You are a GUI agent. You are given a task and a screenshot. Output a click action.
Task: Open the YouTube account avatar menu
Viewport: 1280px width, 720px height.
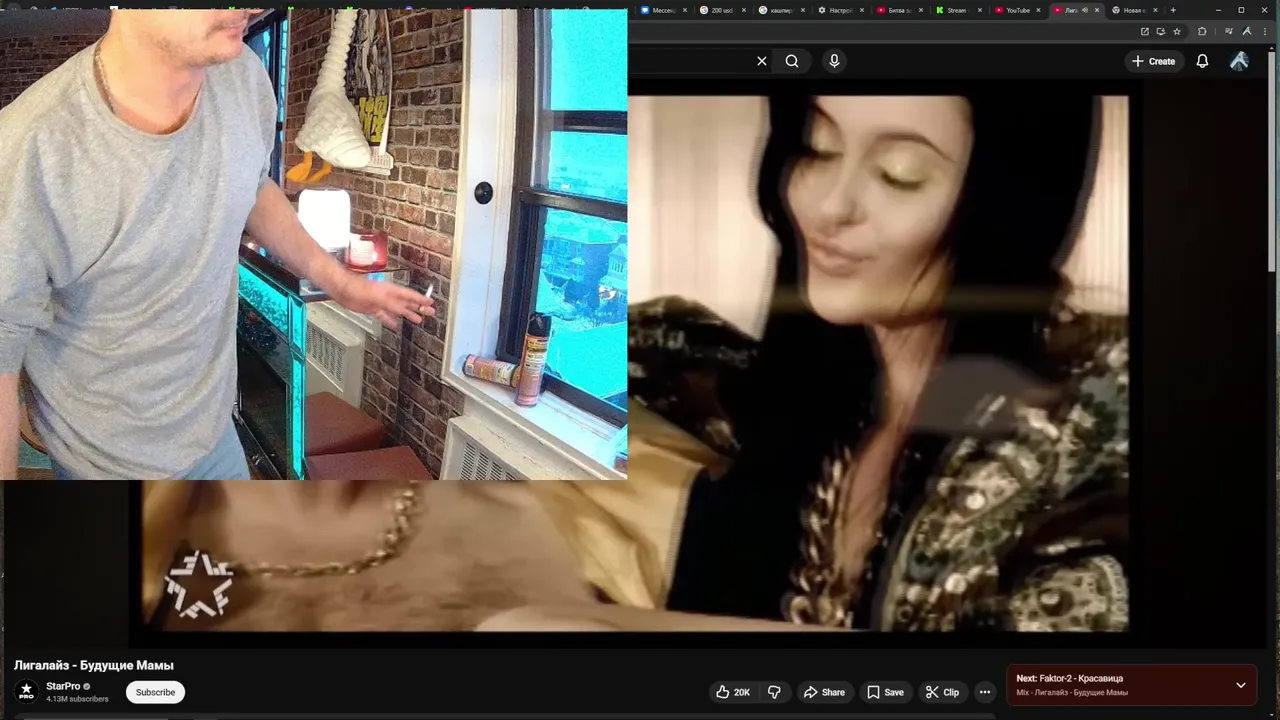point(1239,61)
